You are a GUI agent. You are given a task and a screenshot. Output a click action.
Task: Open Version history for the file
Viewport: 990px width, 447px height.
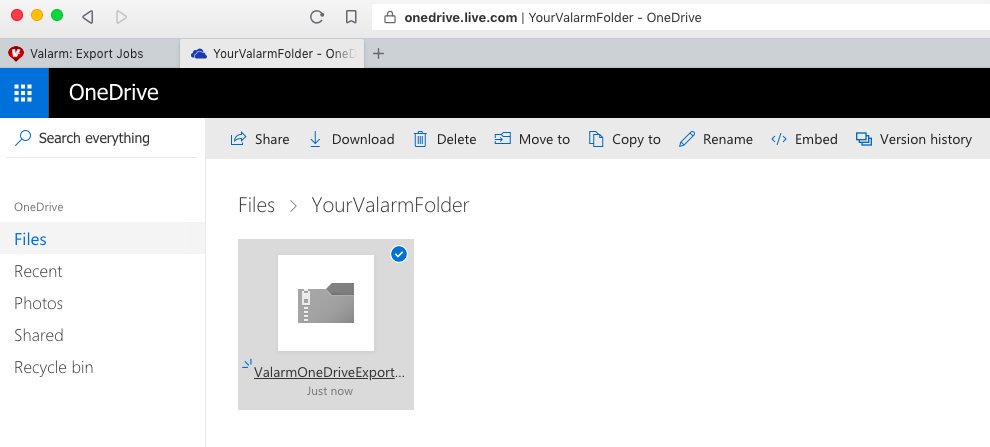tap(914, 140)
